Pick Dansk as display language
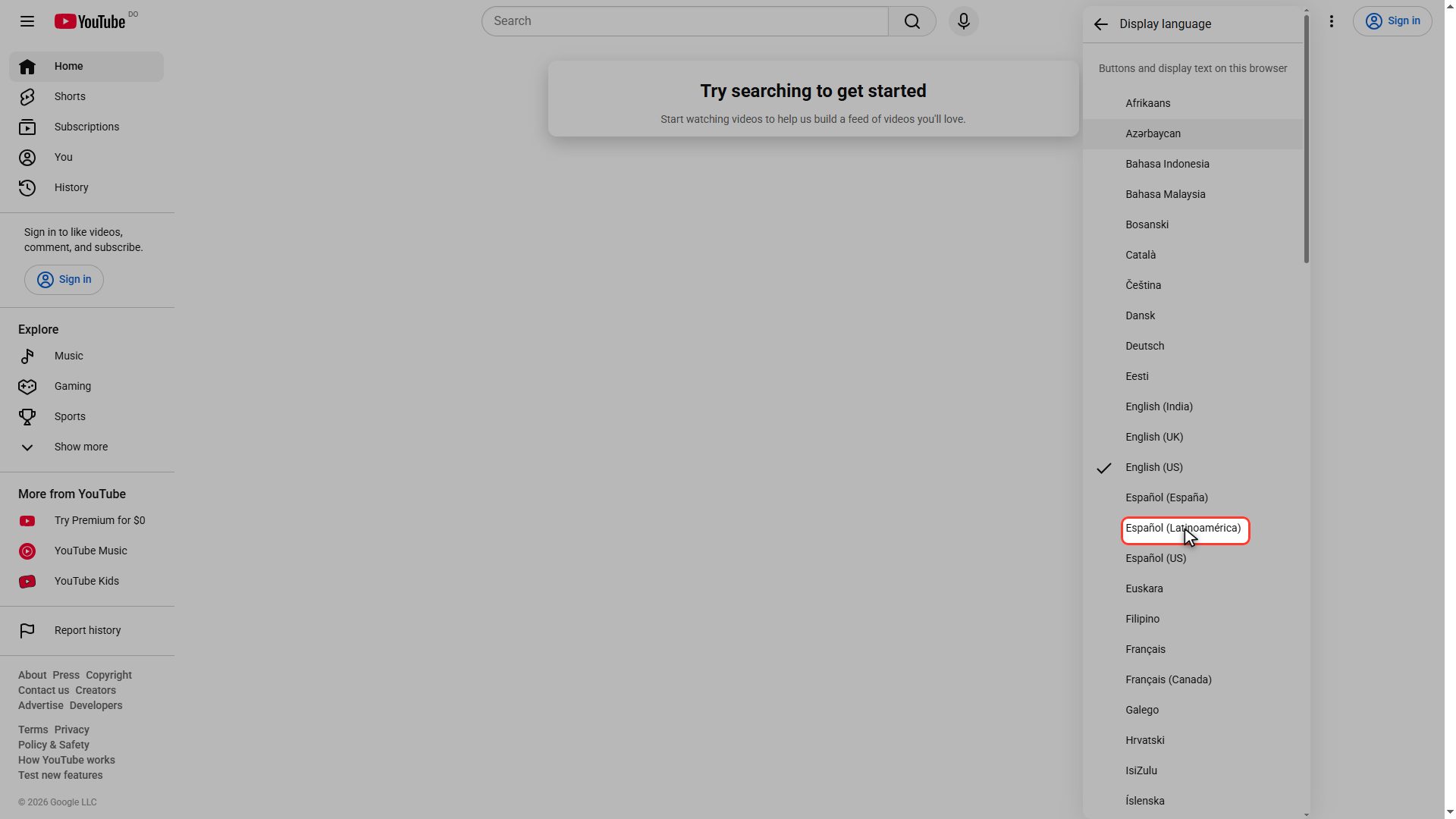Screen dimensions: 1456x819 (1193, 316)
